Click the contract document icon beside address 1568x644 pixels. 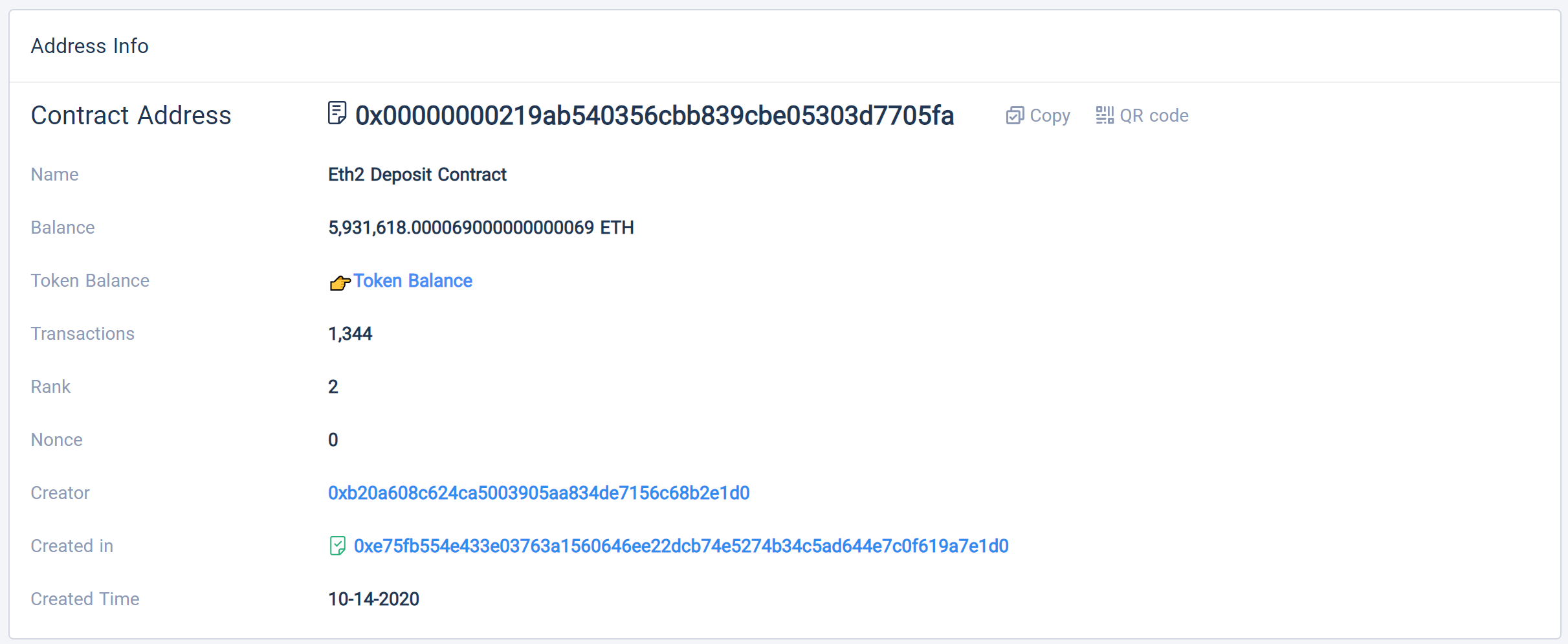point(337,113)
